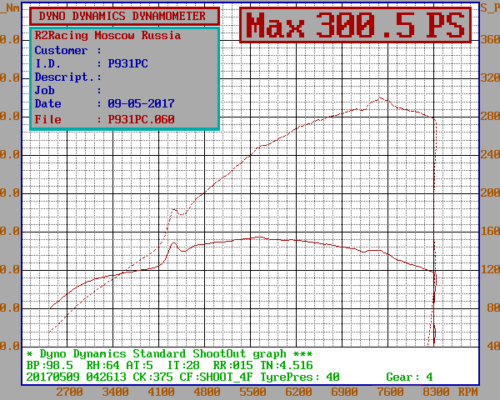Click the 'RPM' axis unit label
Viewport: 500px width, 400px height.
[468, 392]
